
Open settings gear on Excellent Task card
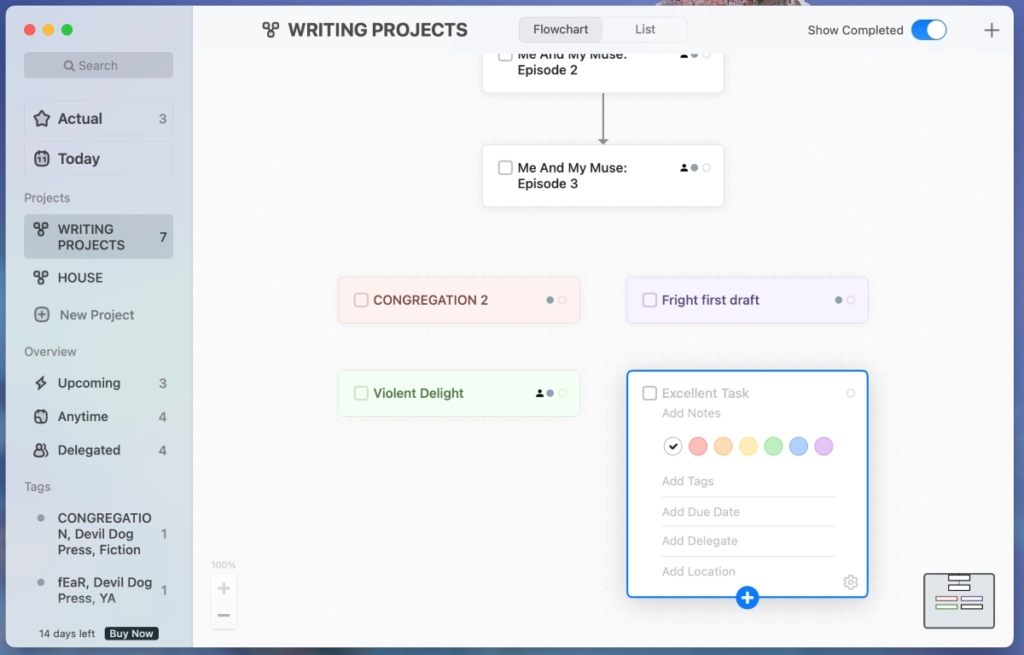click(x=850, y=582)
